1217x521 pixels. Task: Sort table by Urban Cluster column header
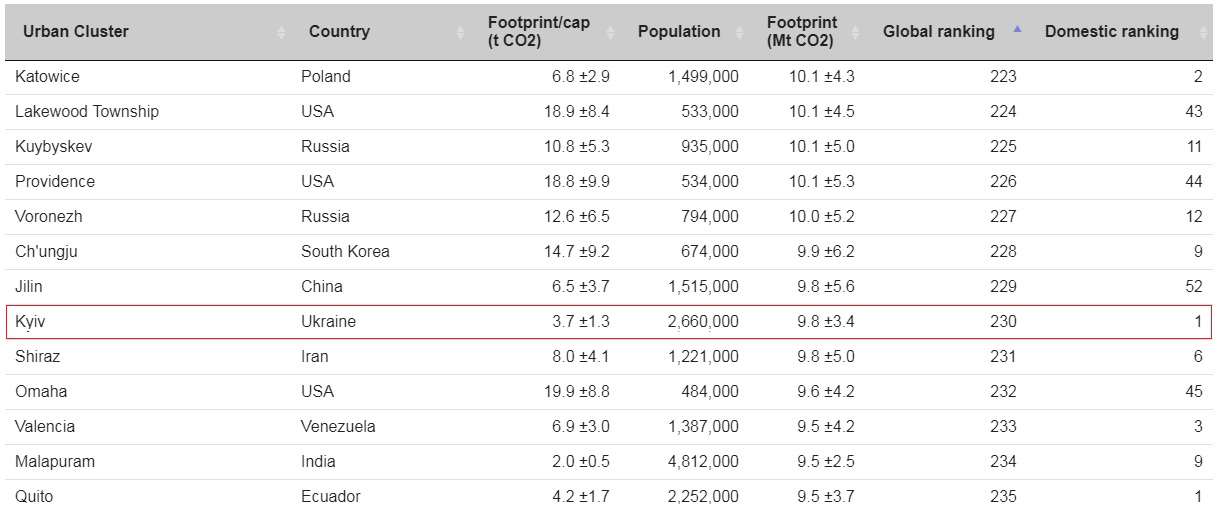point(76,32)
